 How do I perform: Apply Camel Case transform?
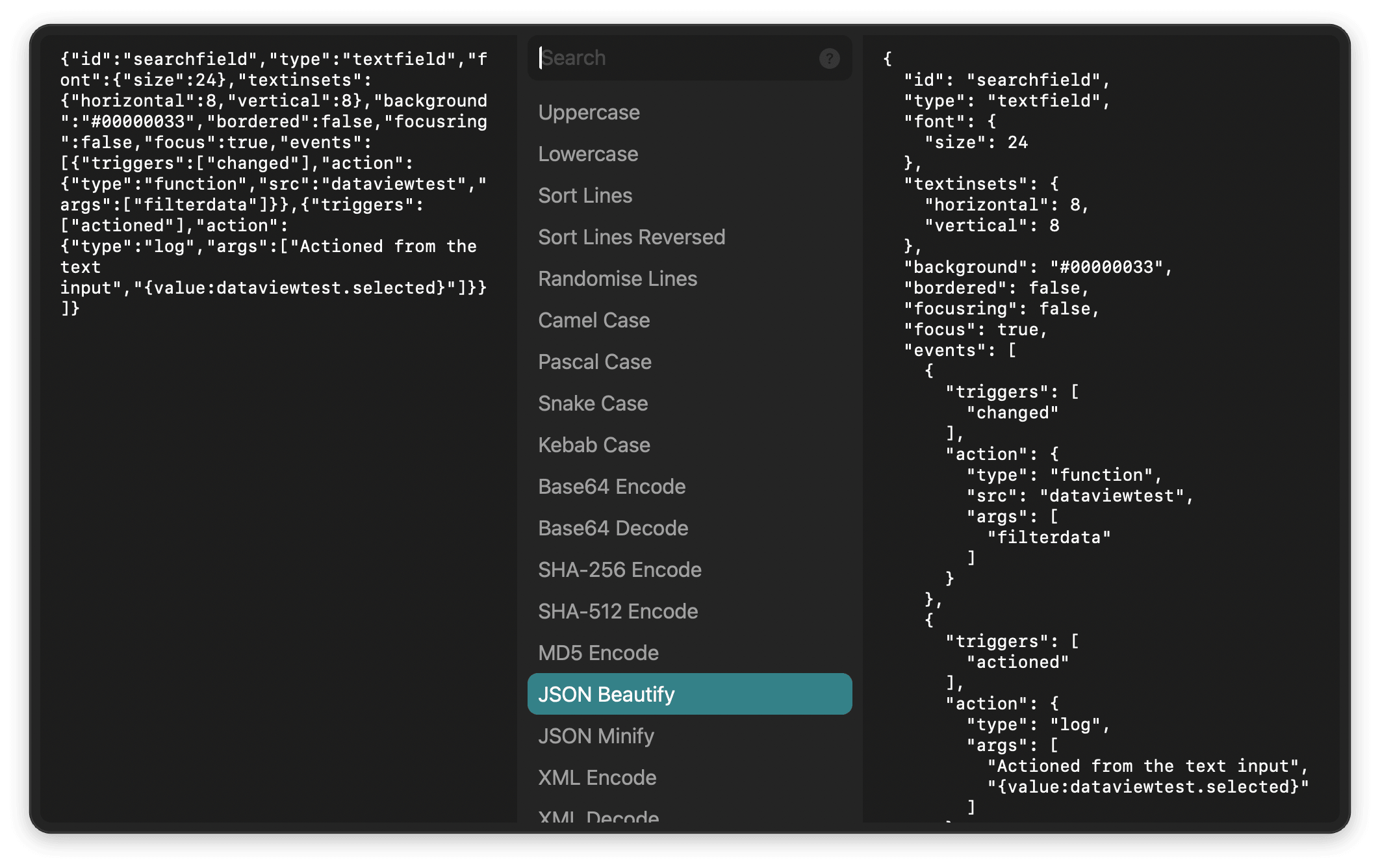(x=689, y=320)
